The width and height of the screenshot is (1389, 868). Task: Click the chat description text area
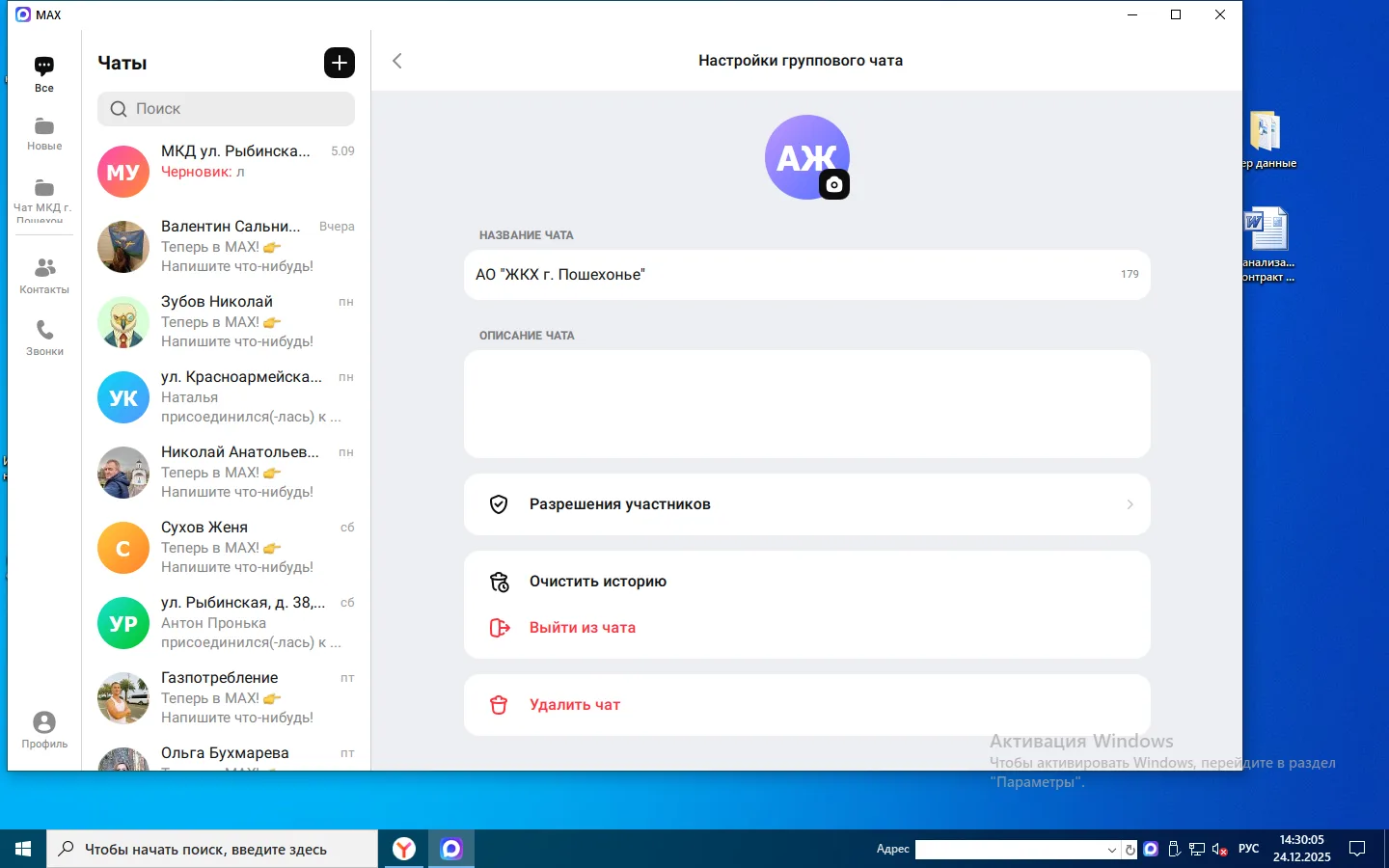[x=806, y=404]
